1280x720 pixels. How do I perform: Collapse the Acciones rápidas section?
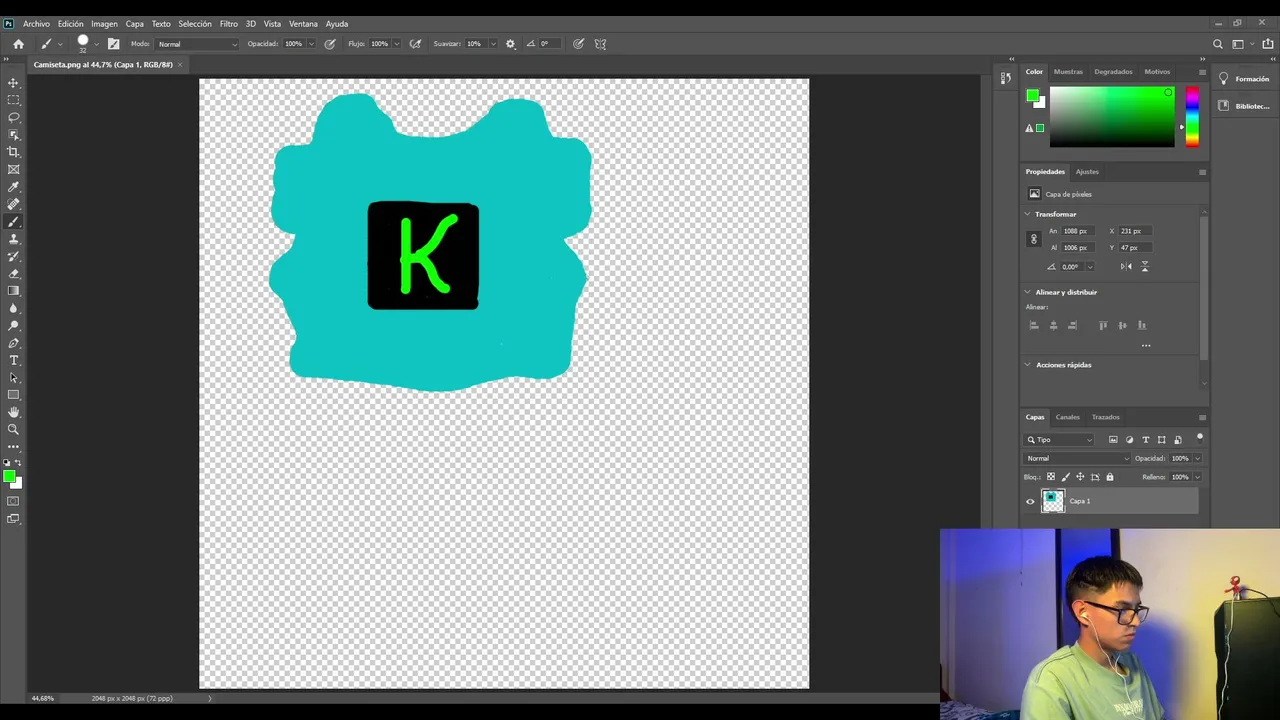(1027, 365)
